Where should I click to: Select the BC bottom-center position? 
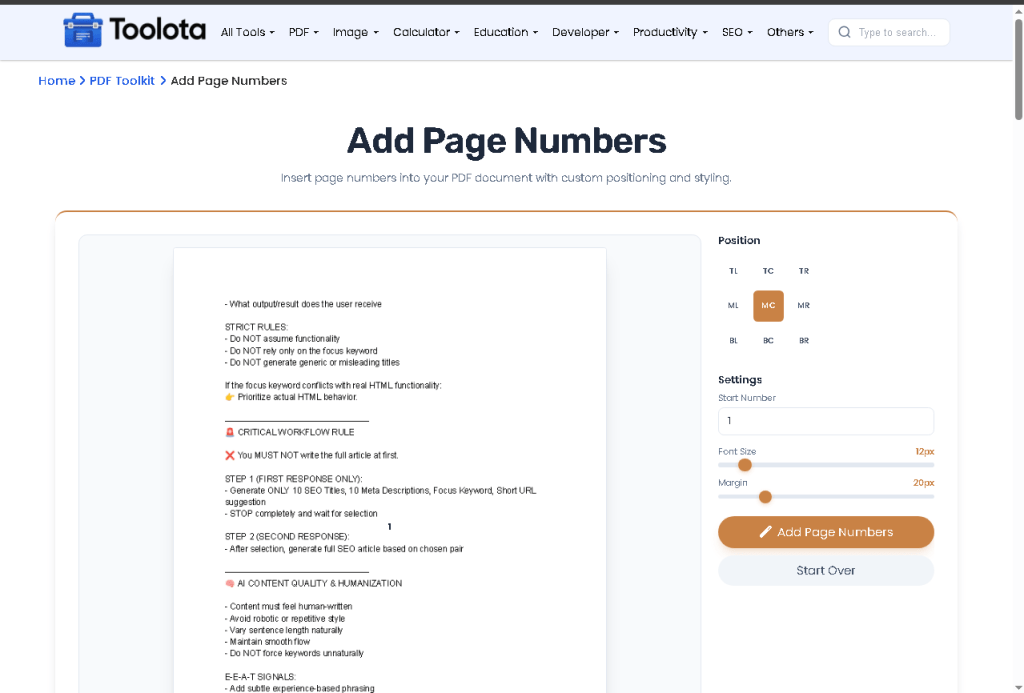[x=768, y=341]
